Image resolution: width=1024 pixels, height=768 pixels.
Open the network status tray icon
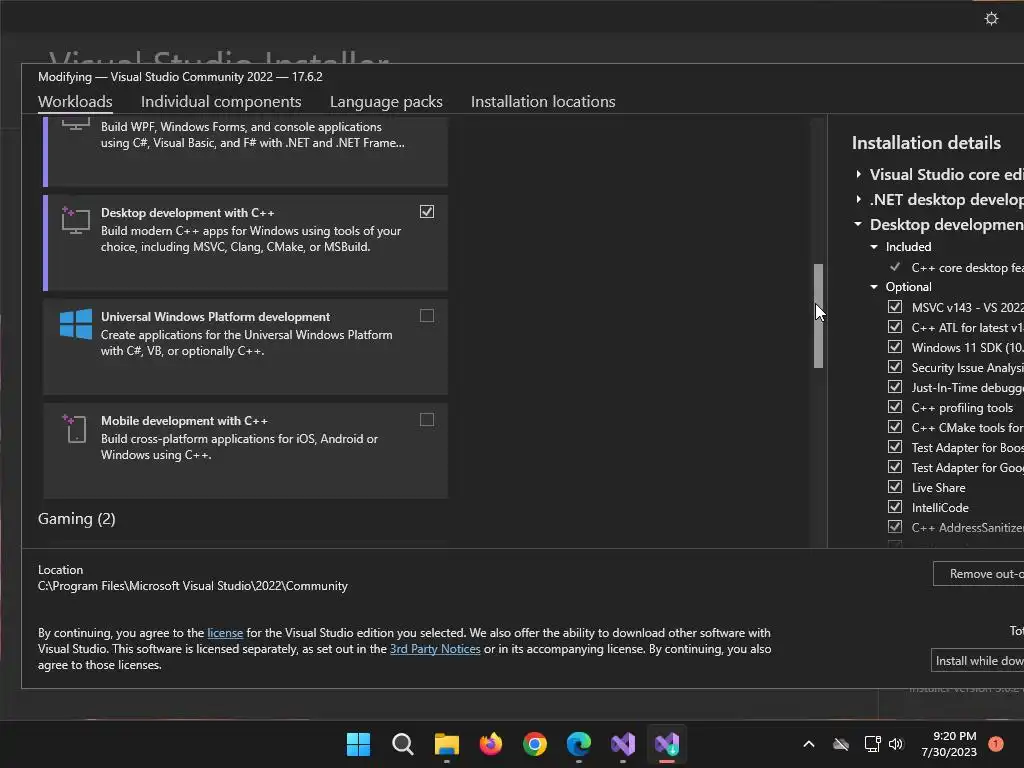pyautogui.click(x=872, y=744)
